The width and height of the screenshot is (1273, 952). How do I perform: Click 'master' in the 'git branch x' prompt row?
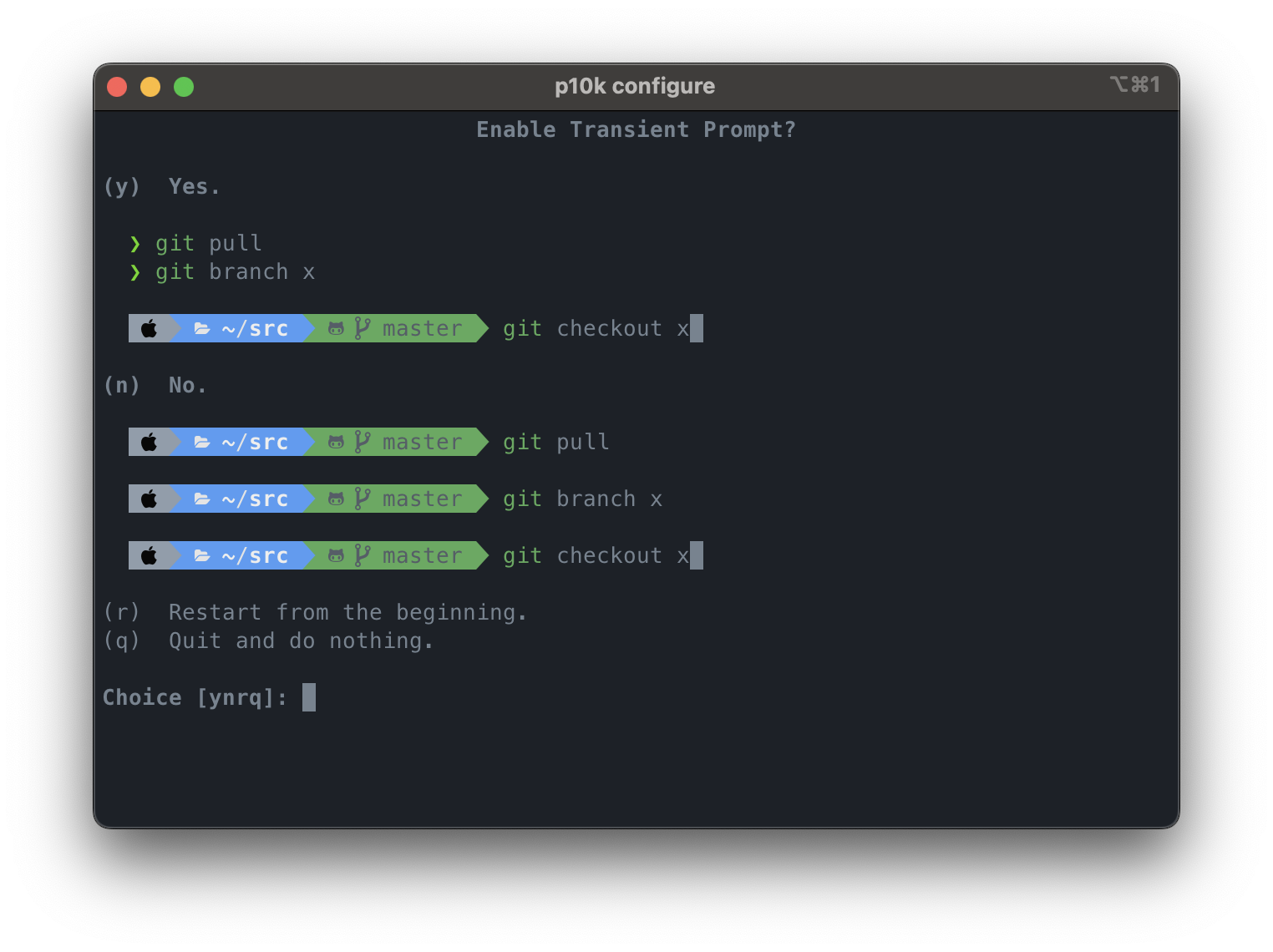click(423, 499)
